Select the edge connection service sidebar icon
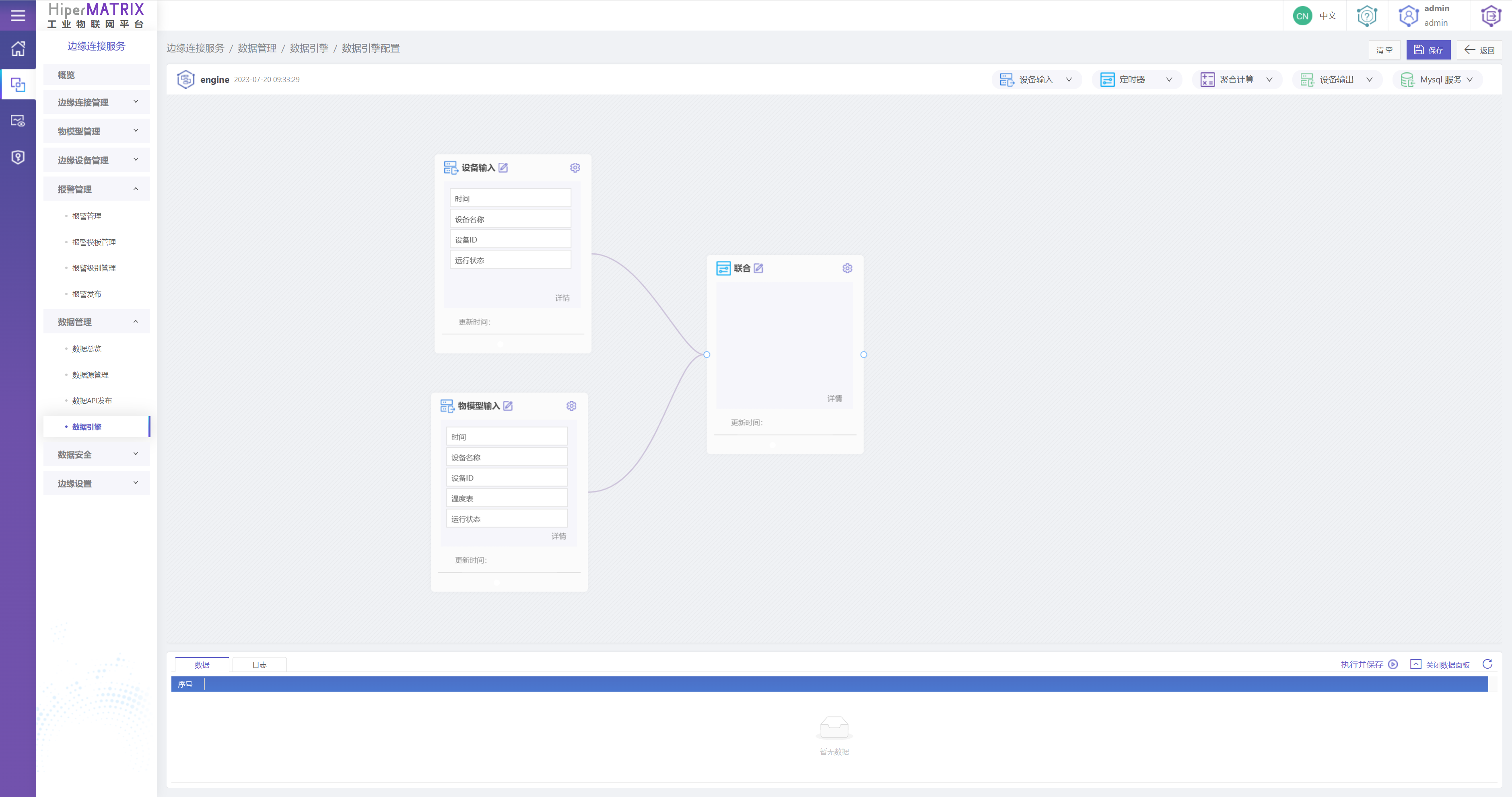 click(x=18, y=85)
